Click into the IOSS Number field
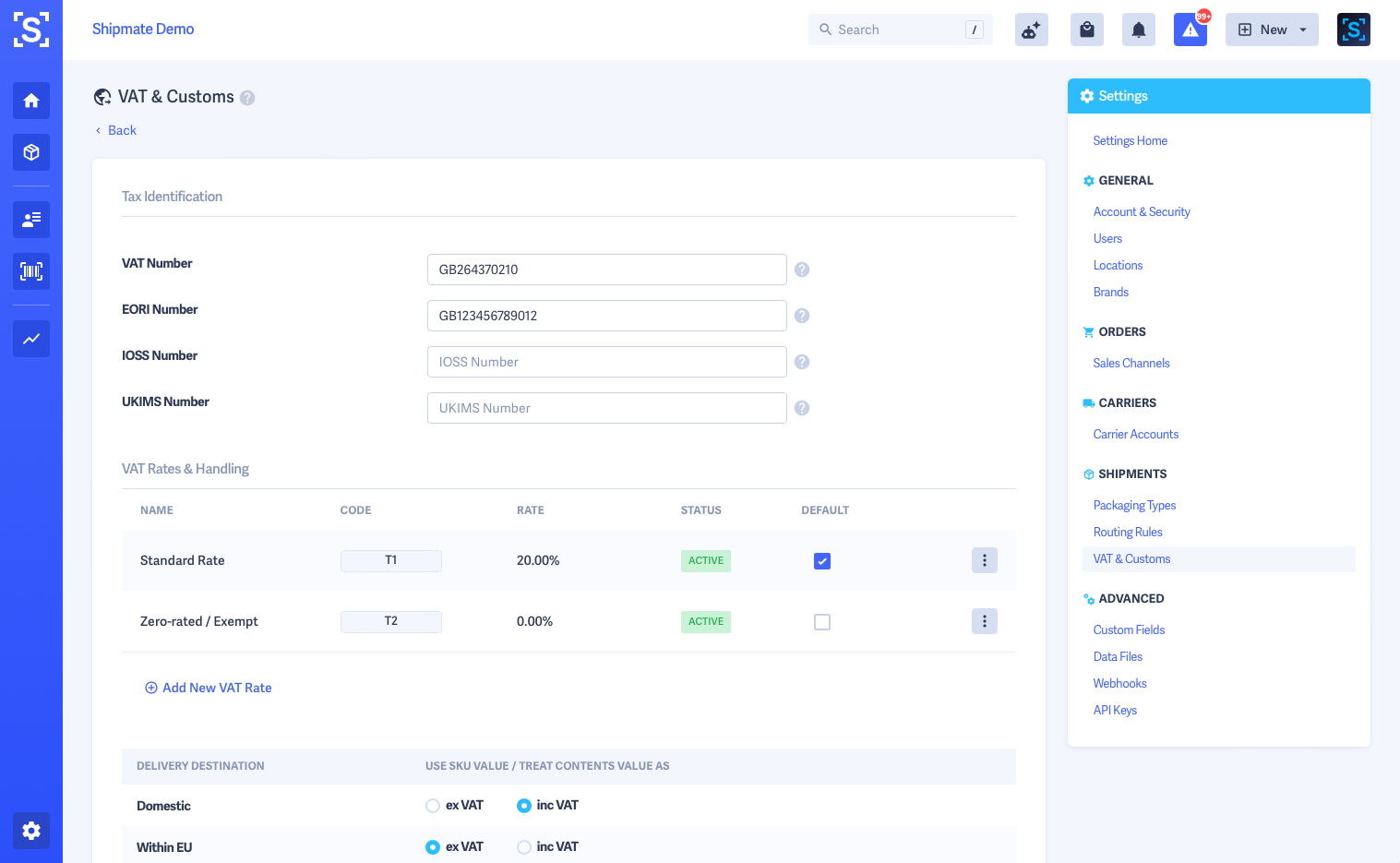This screenshot has width=1400, height=863. click(607, 362)
